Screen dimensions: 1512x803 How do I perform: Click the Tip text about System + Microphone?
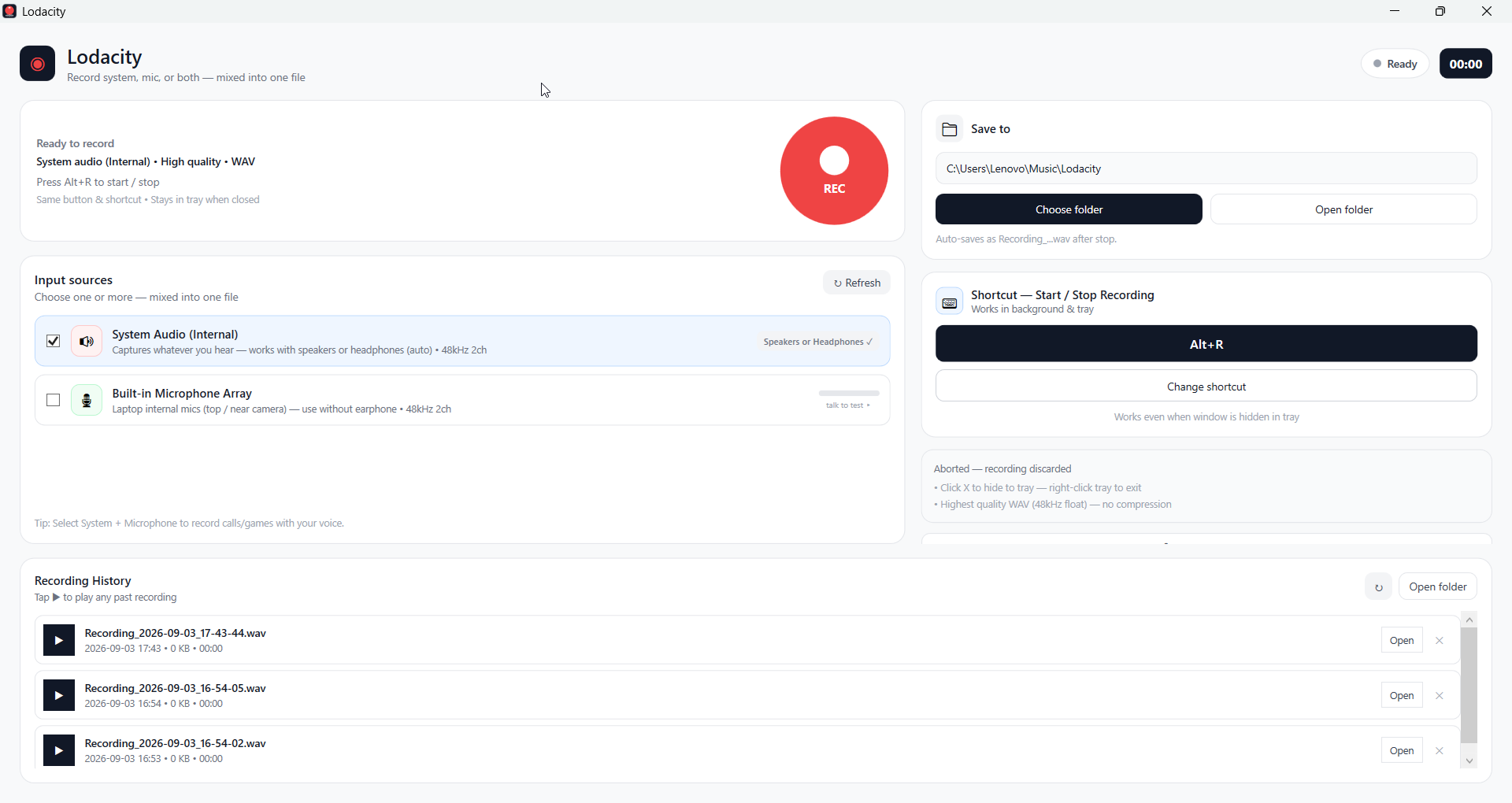tap(189, 523)
